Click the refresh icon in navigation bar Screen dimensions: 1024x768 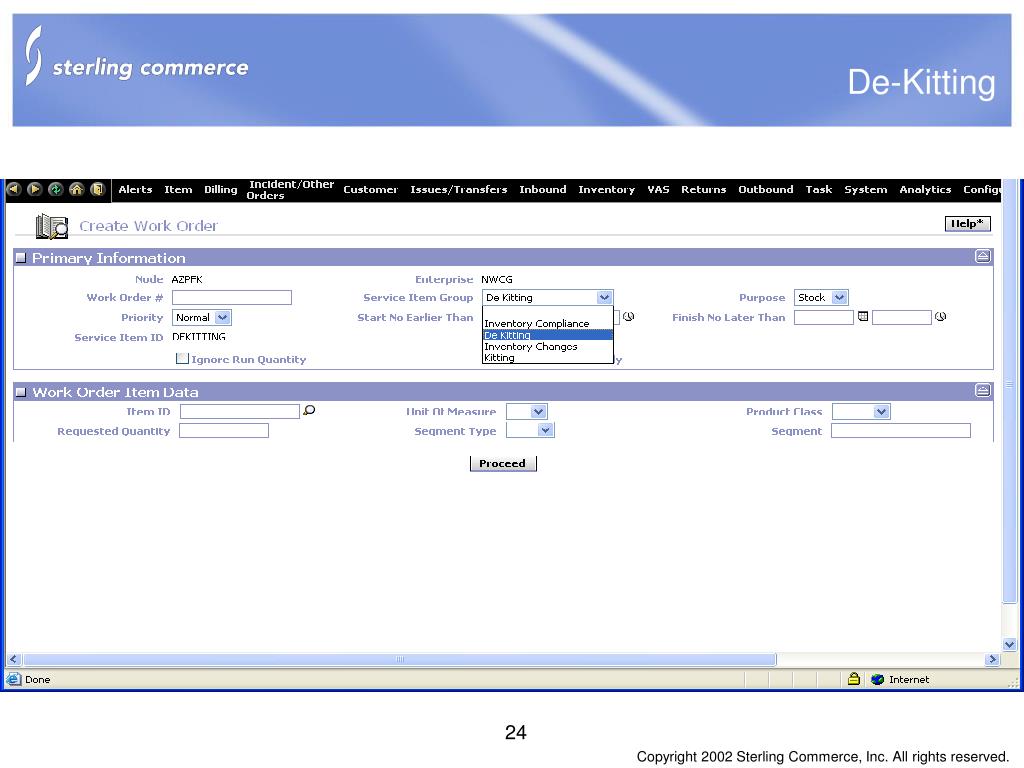coord(56,189)
